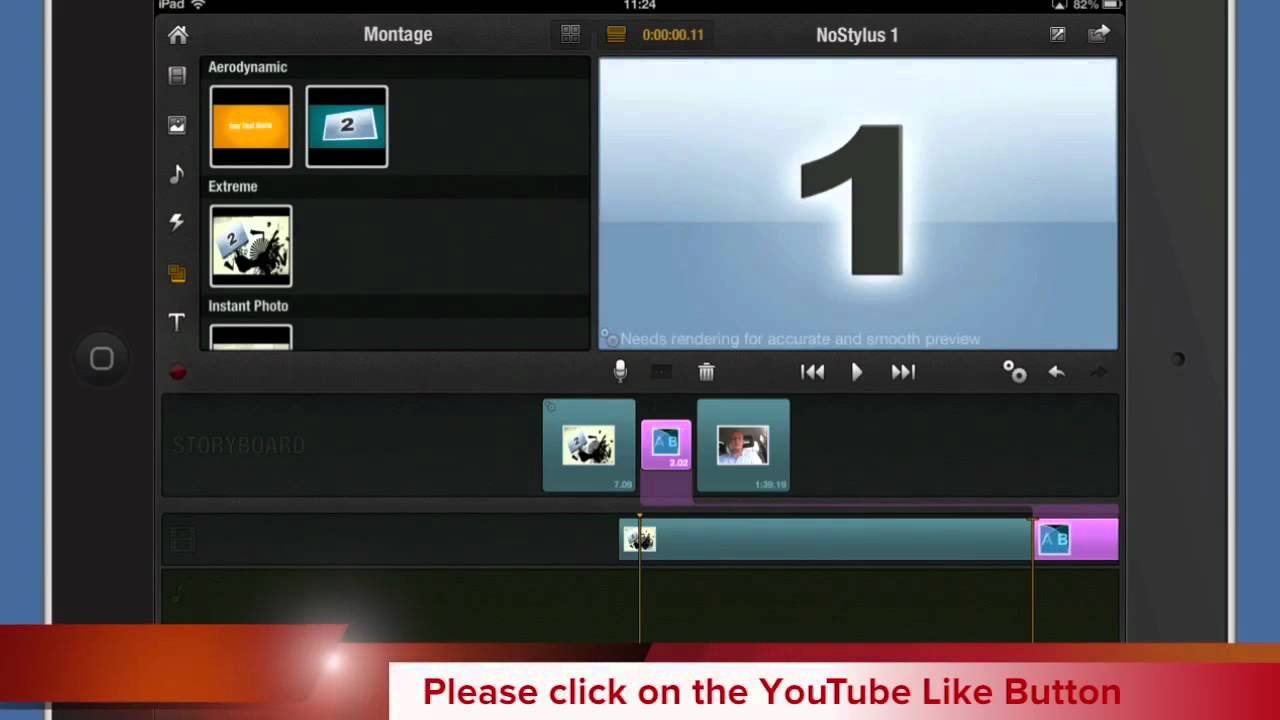Click the Montage library title
This screenshot has width=1280, height=720.
tap(398, 34)
